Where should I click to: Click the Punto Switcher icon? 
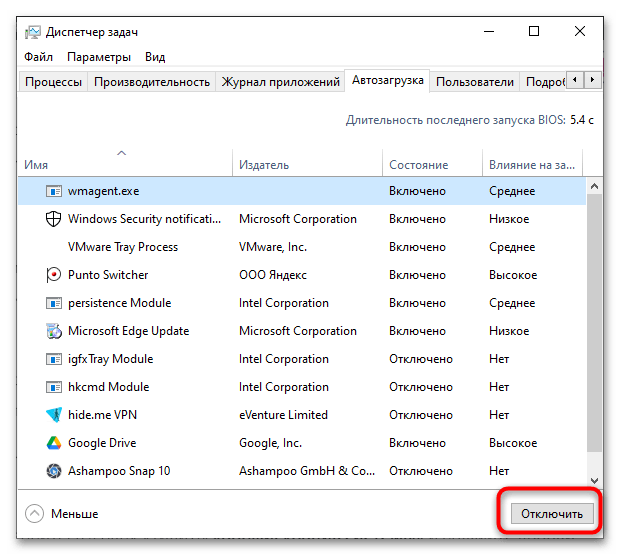tap(53, 275)
